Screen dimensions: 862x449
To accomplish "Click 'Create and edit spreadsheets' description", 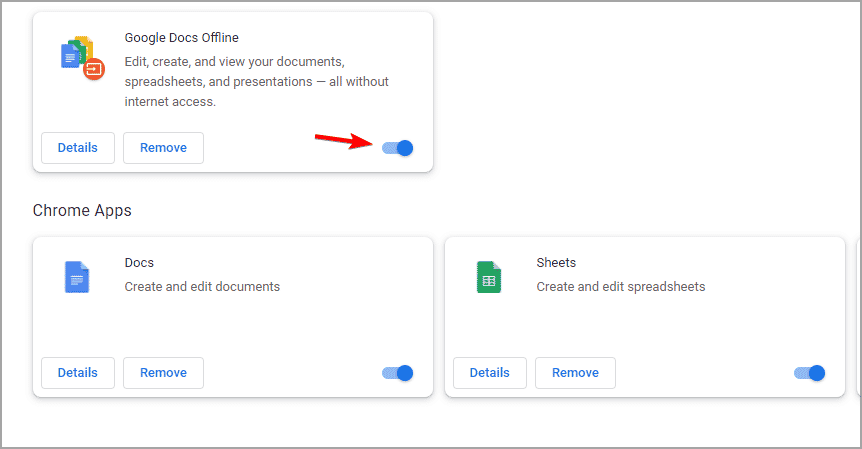I will tap(621, 286).
